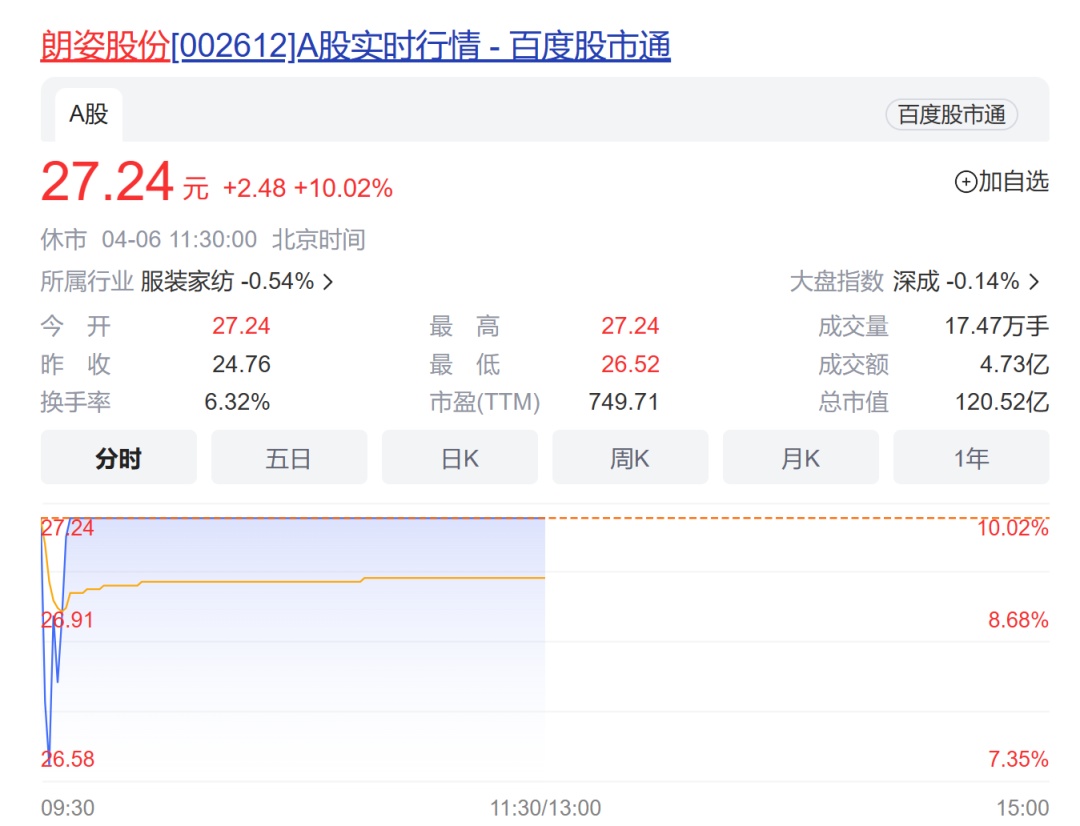This screenshot has width=1080, height=826.
Task: Click the chart axis label 26.58
Action: [x=68, y=759]
